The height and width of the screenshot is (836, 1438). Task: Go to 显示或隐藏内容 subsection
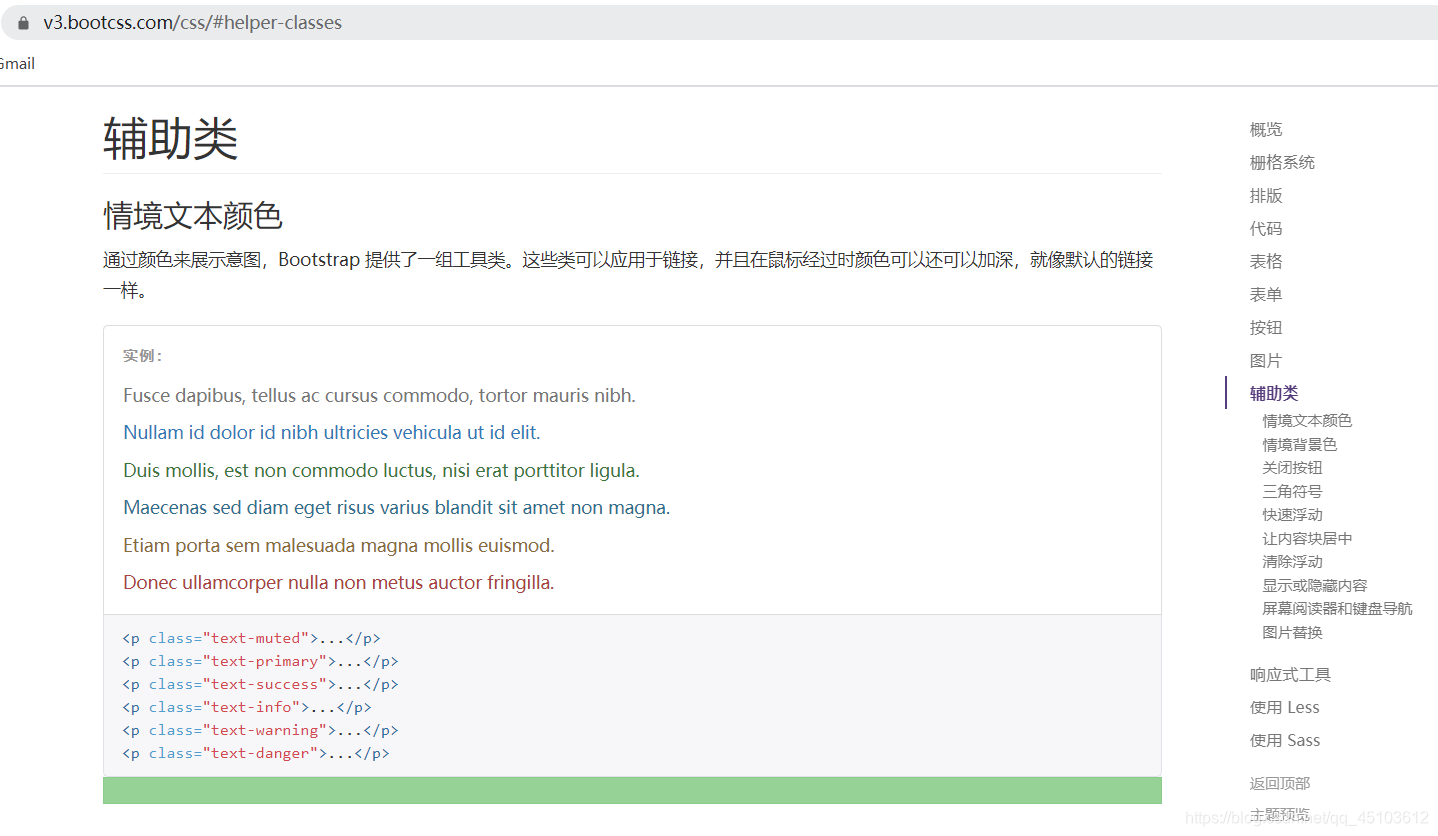coord(1315,585)
